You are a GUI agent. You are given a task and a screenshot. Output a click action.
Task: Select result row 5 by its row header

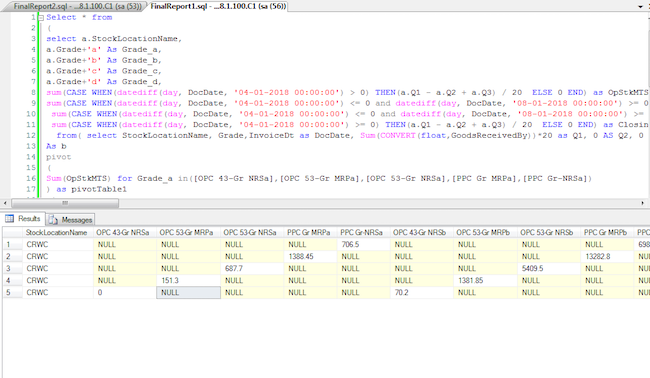tap(12, 293)
